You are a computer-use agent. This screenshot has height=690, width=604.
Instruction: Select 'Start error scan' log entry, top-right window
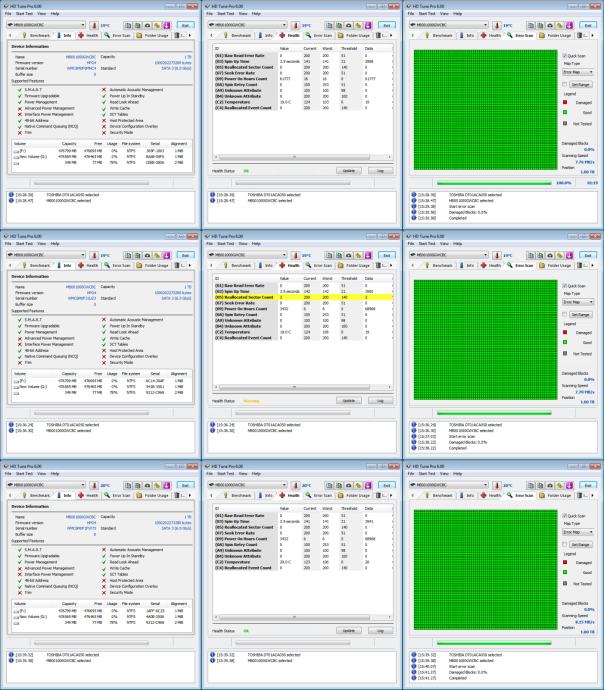coord(461,206)
